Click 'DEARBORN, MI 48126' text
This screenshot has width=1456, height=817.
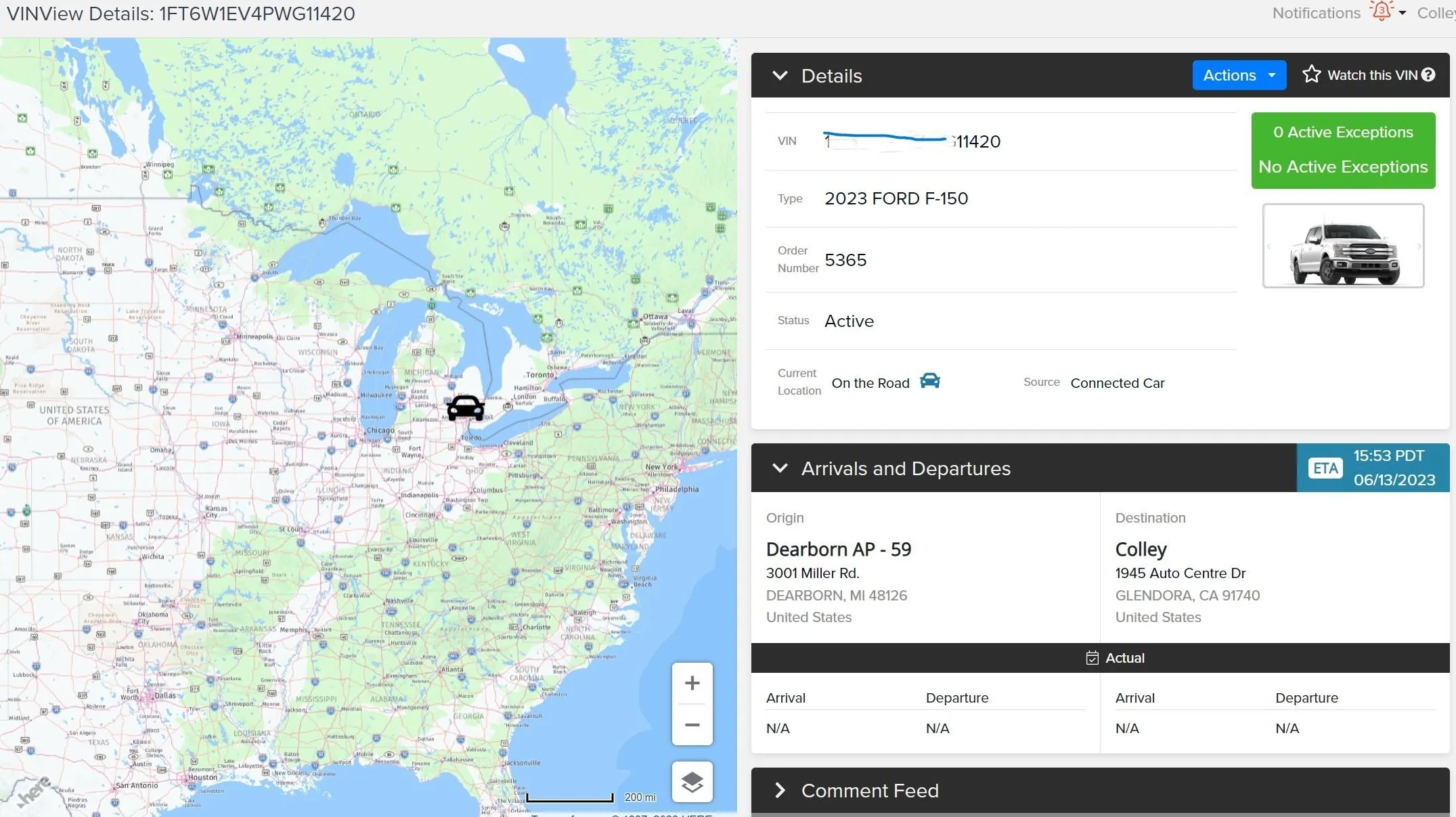pos(837,596)
